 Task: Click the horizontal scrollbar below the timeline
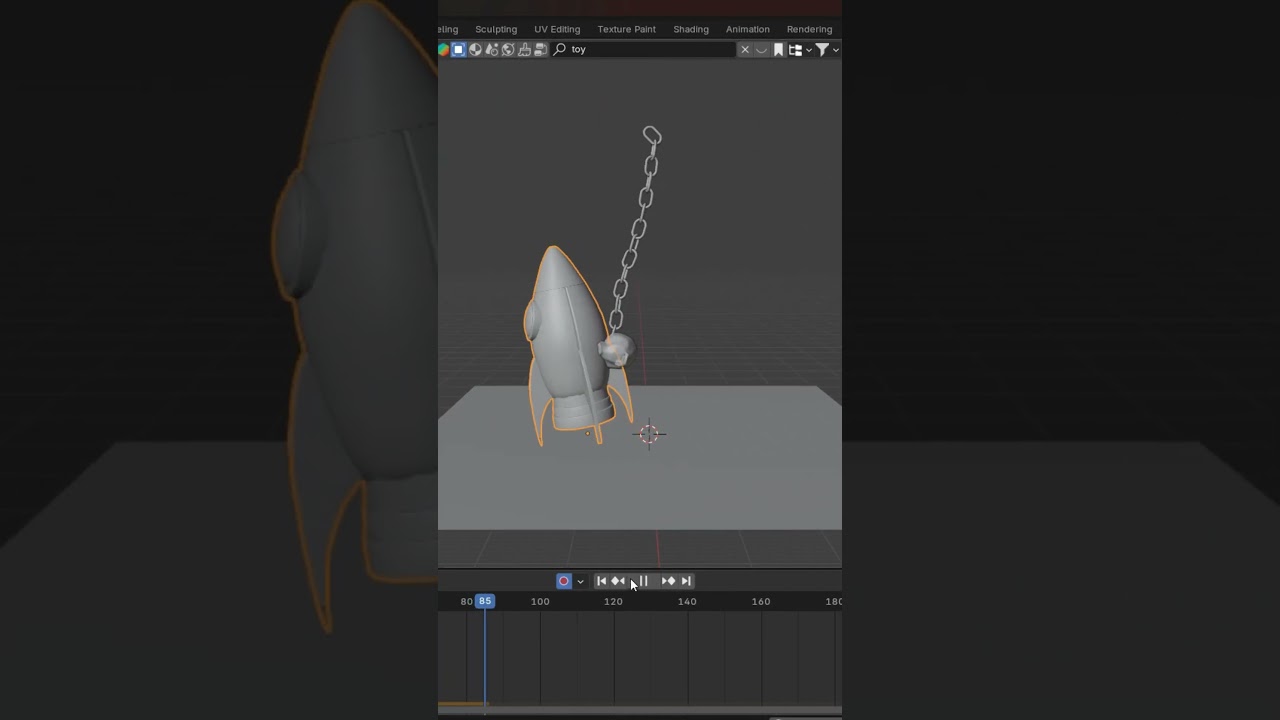coord(640,710)
